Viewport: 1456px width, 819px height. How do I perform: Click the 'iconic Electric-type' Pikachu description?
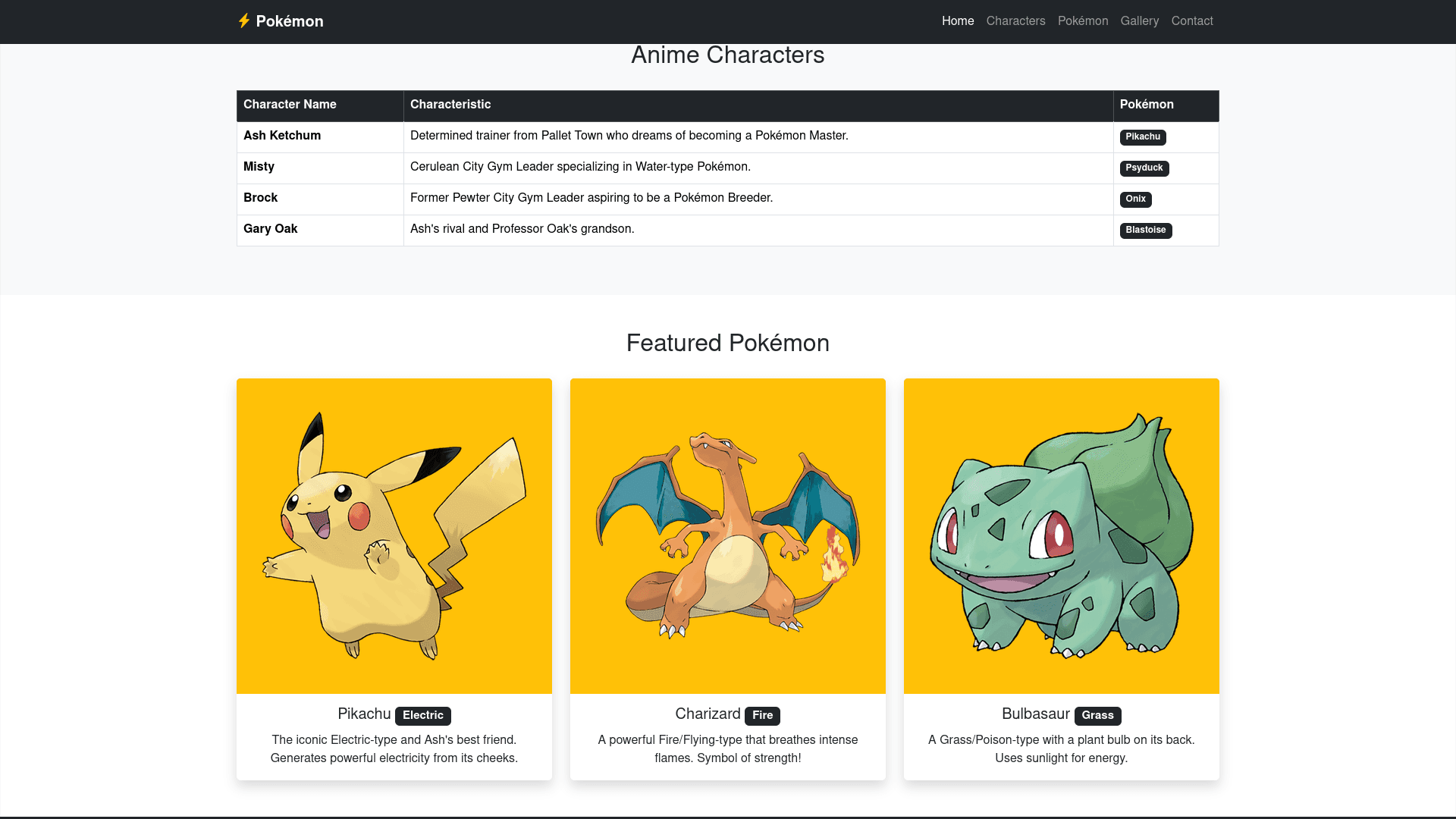(x=394, y=749)
